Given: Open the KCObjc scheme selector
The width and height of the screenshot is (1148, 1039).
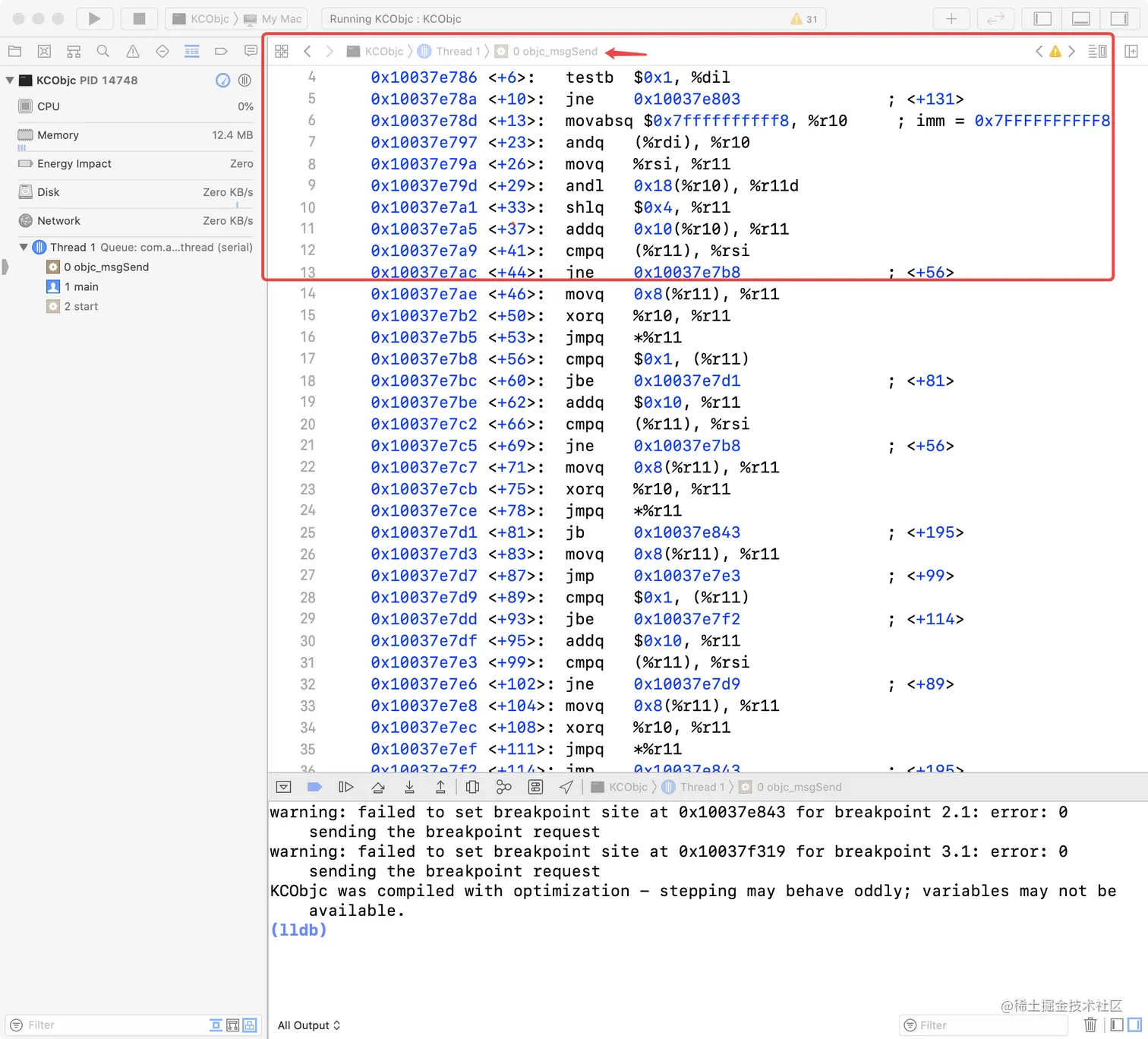Looking at the screenshot, I should 201,19.
